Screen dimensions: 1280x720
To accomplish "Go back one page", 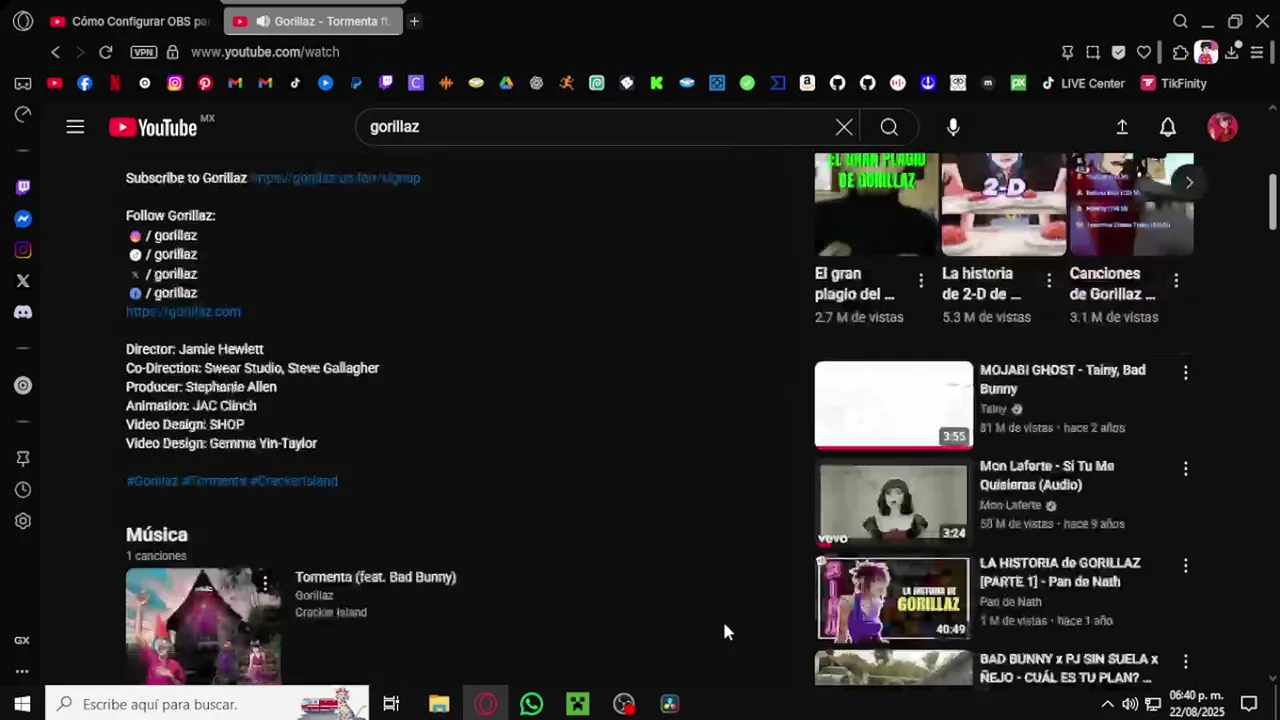I will point(56,52).
